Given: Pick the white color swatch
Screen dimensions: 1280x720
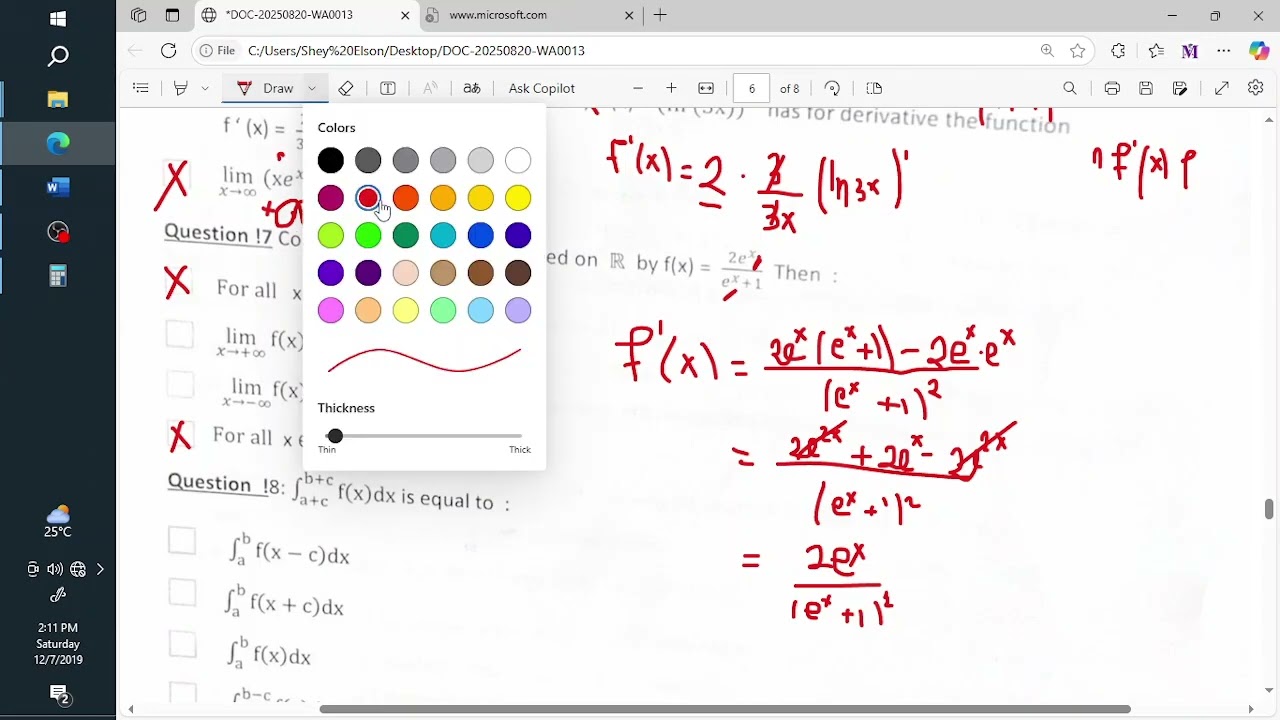Looking at the screenshot, I should pyautogui.click(x=518, y=160).
